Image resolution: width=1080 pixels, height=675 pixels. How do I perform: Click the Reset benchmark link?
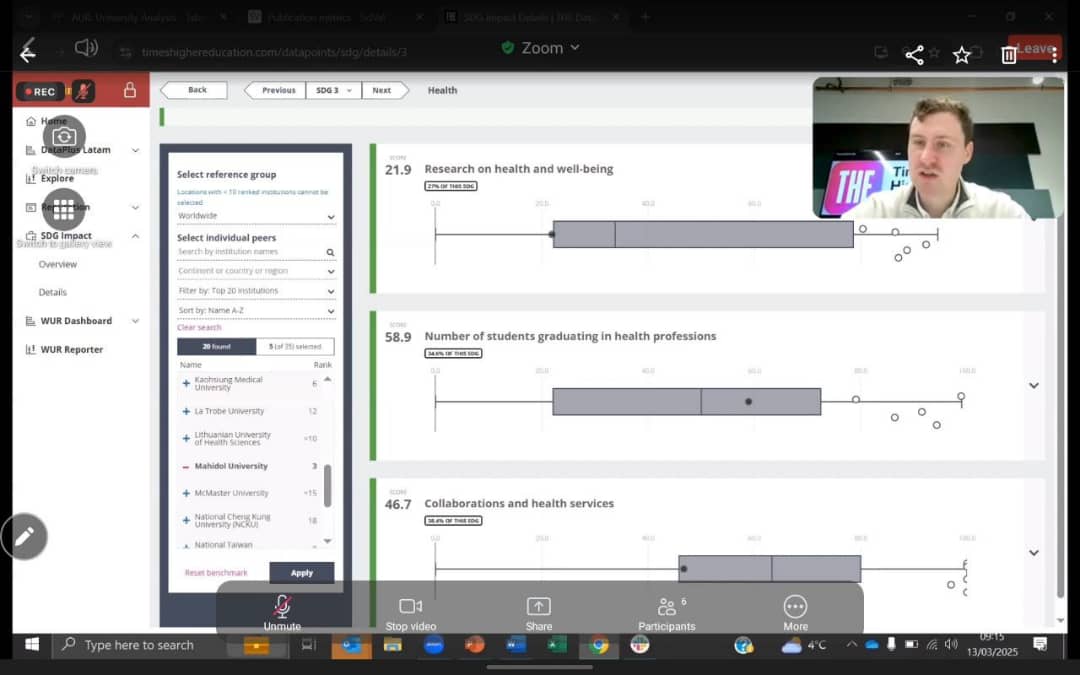[216, 573]
